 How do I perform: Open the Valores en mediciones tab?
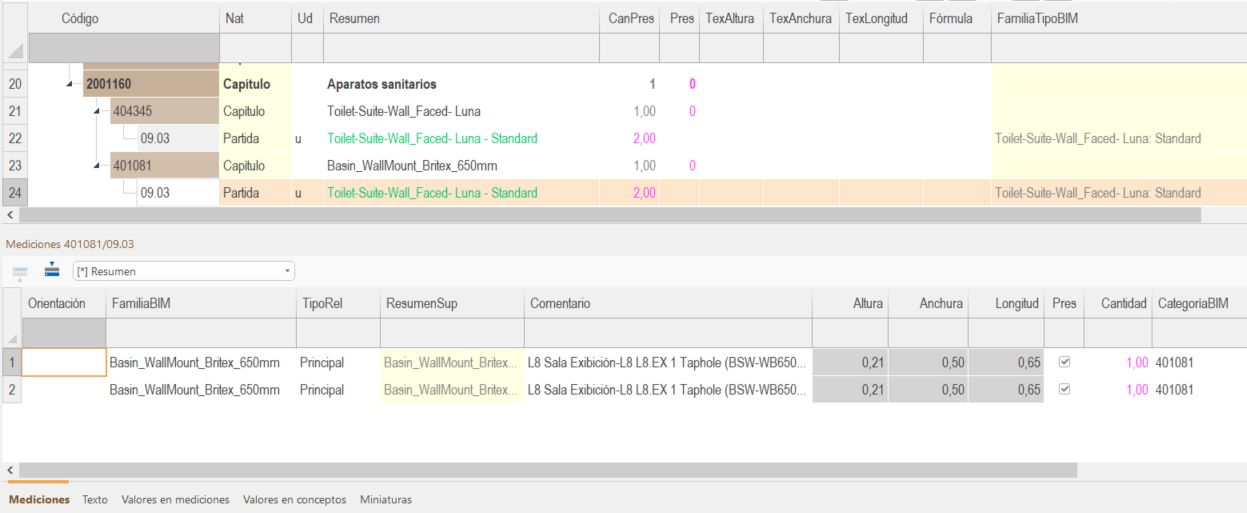point(175,499)
